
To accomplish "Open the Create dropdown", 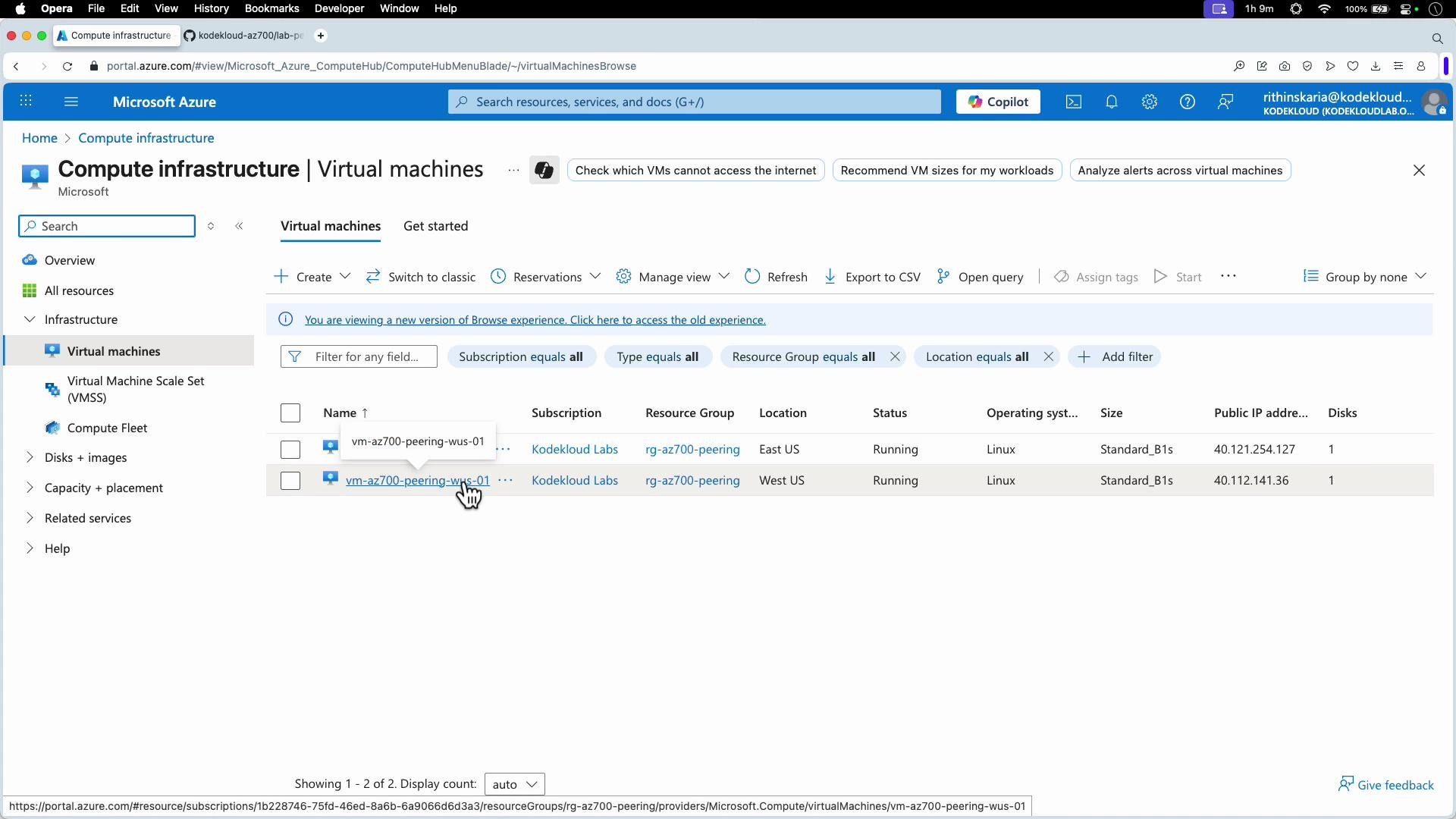I will [x=312, y=277].
